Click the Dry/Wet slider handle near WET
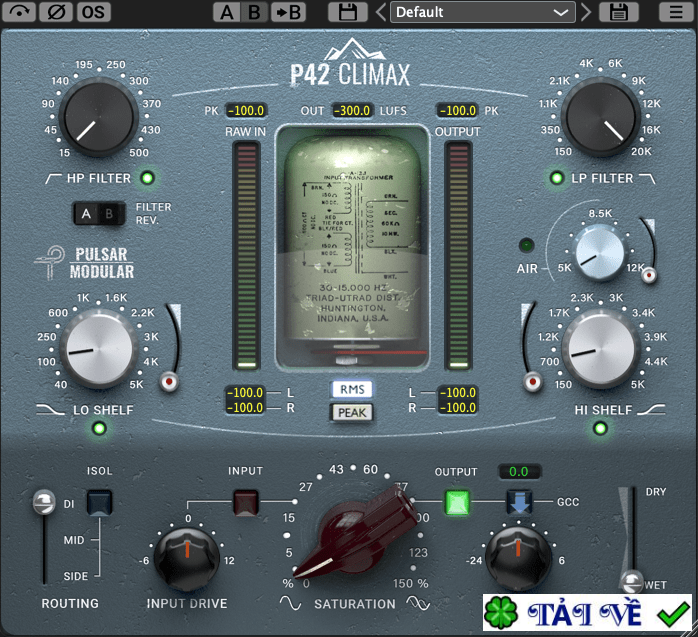The height and width of the screenshot is (637, 698). point(632,581)
